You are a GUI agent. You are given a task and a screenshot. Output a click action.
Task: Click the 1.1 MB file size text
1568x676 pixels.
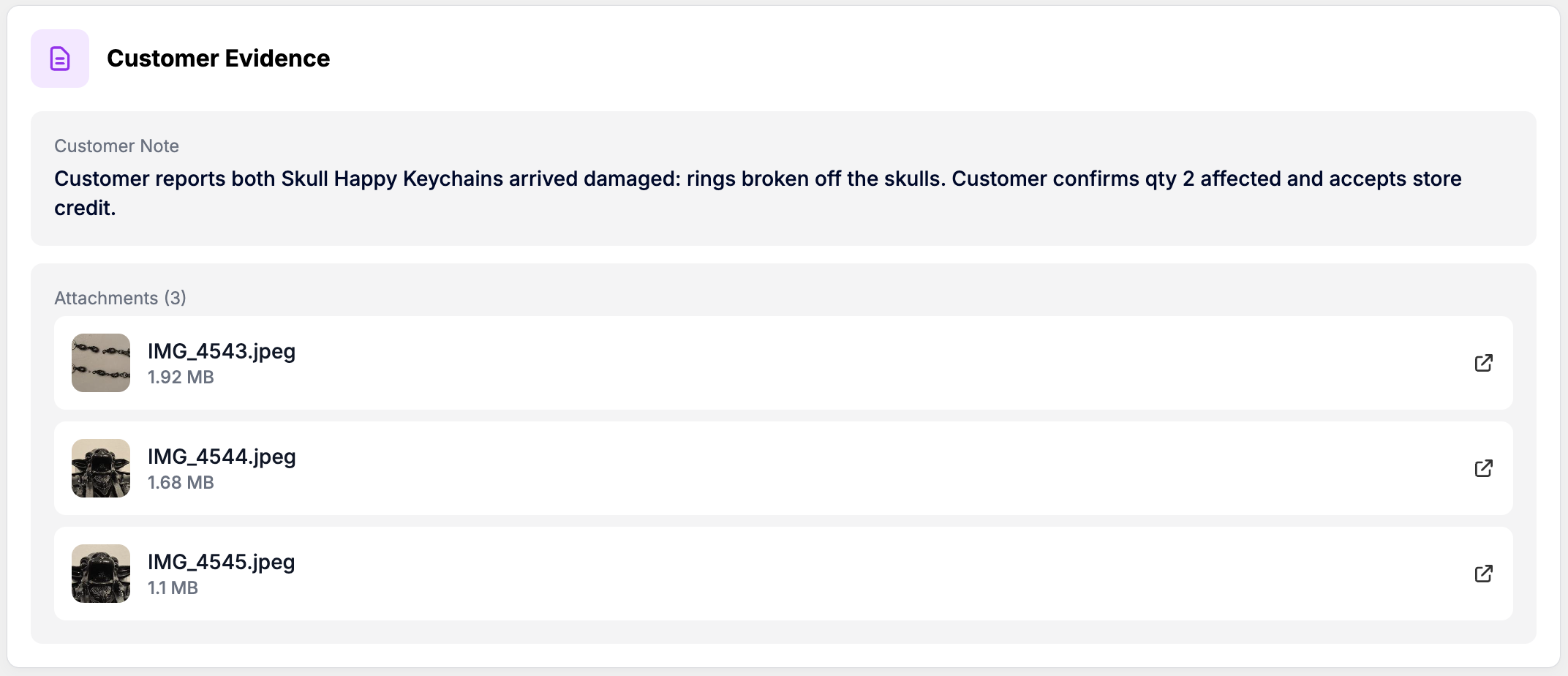tap(173, 588)
